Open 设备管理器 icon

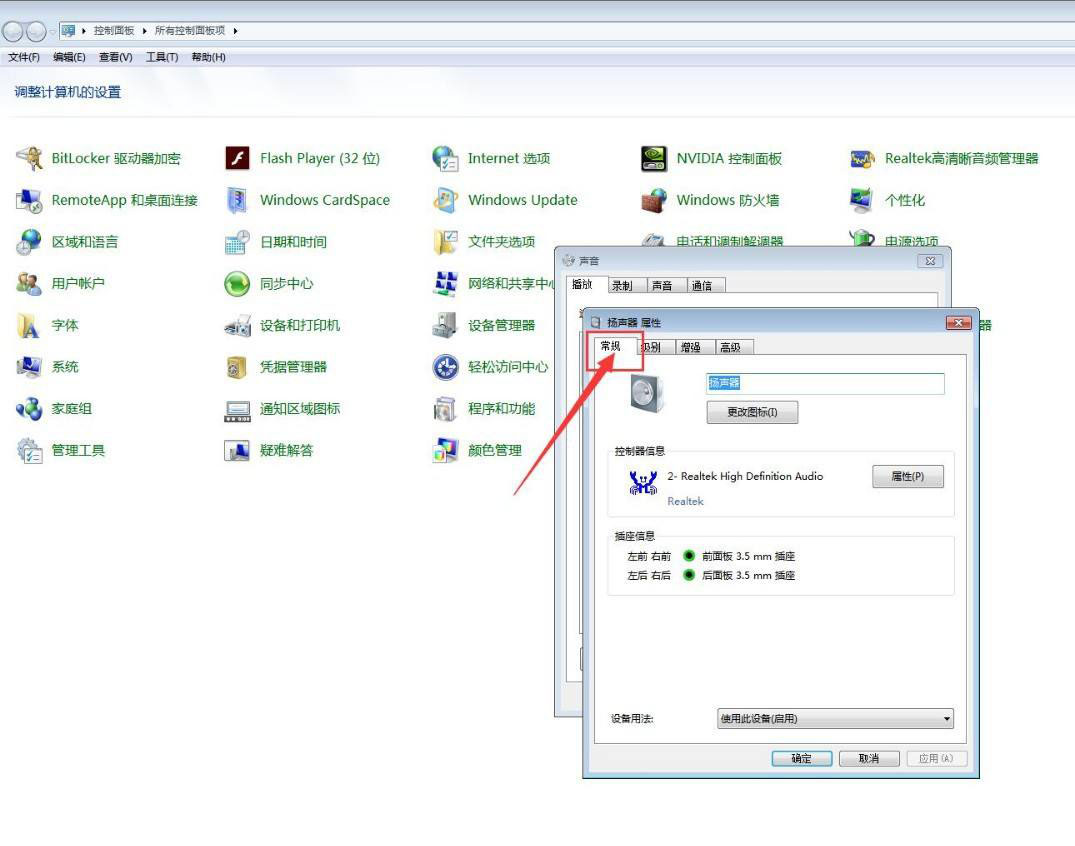pyautogui.click(x=445, y=325)
